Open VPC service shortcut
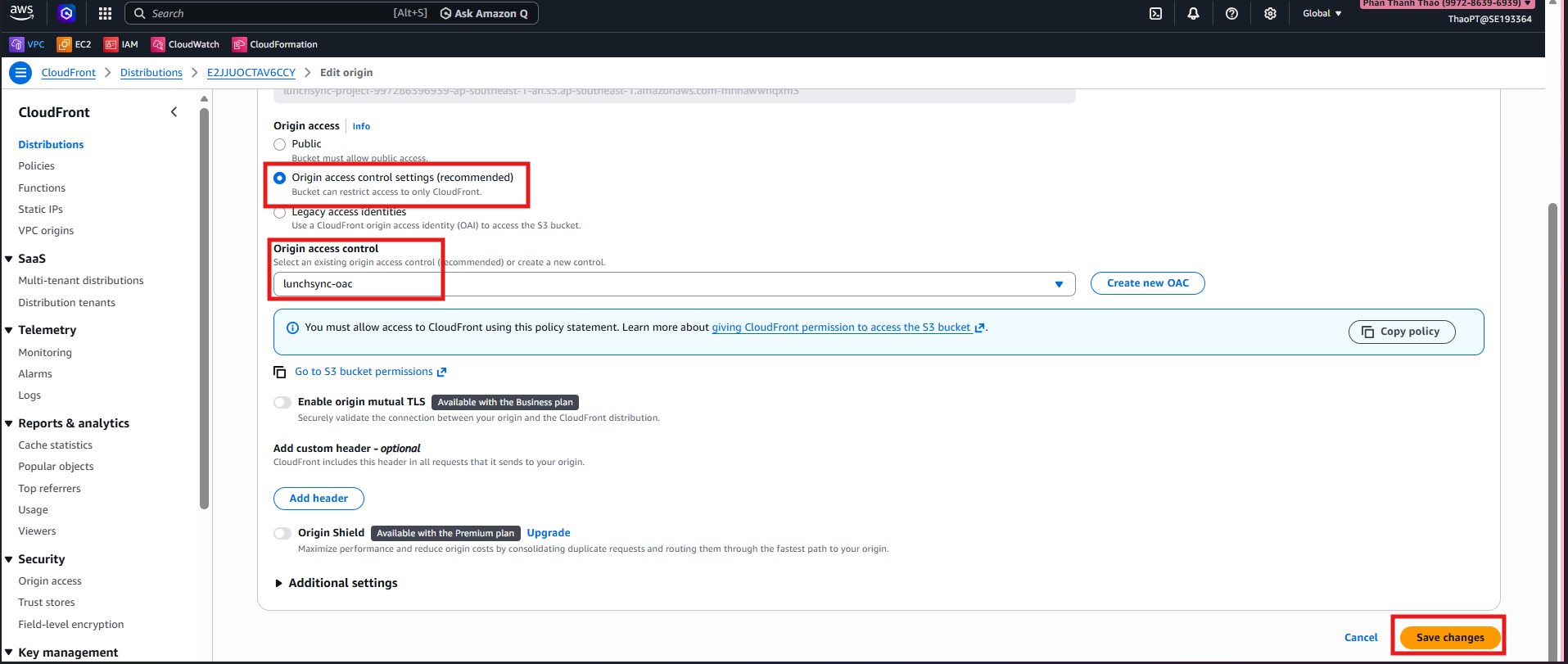Viewport: 1568px width, 664px height. [x=27, y=44]
